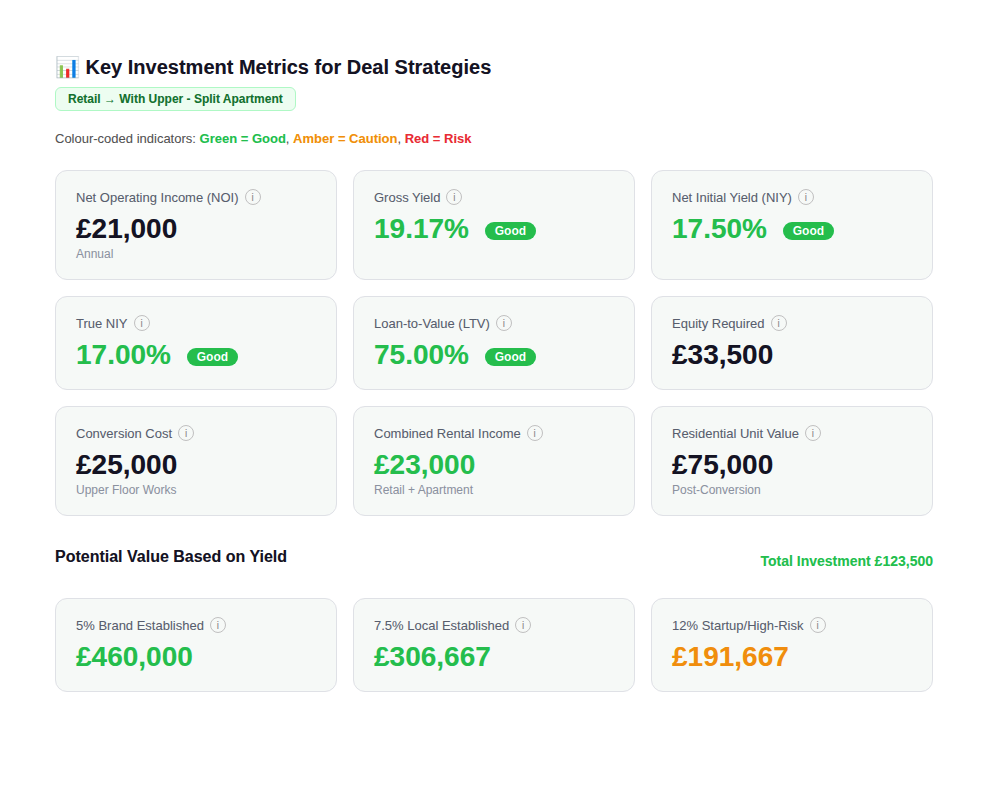Click the Conversion Cost info icon
The width and height of the screenshot is (1000, 803).
186,433
